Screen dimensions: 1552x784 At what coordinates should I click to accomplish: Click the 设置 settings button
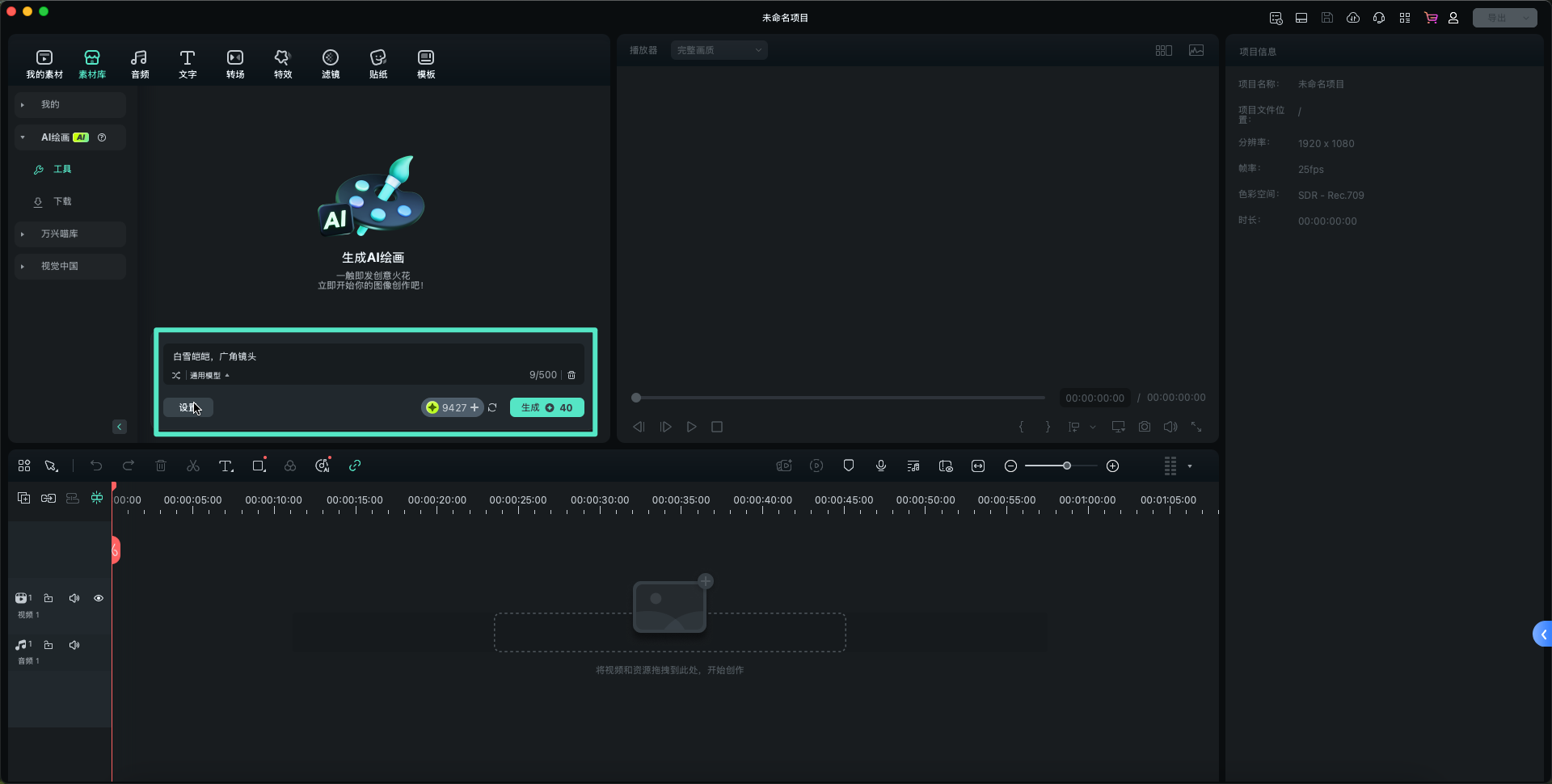(188, 407)
